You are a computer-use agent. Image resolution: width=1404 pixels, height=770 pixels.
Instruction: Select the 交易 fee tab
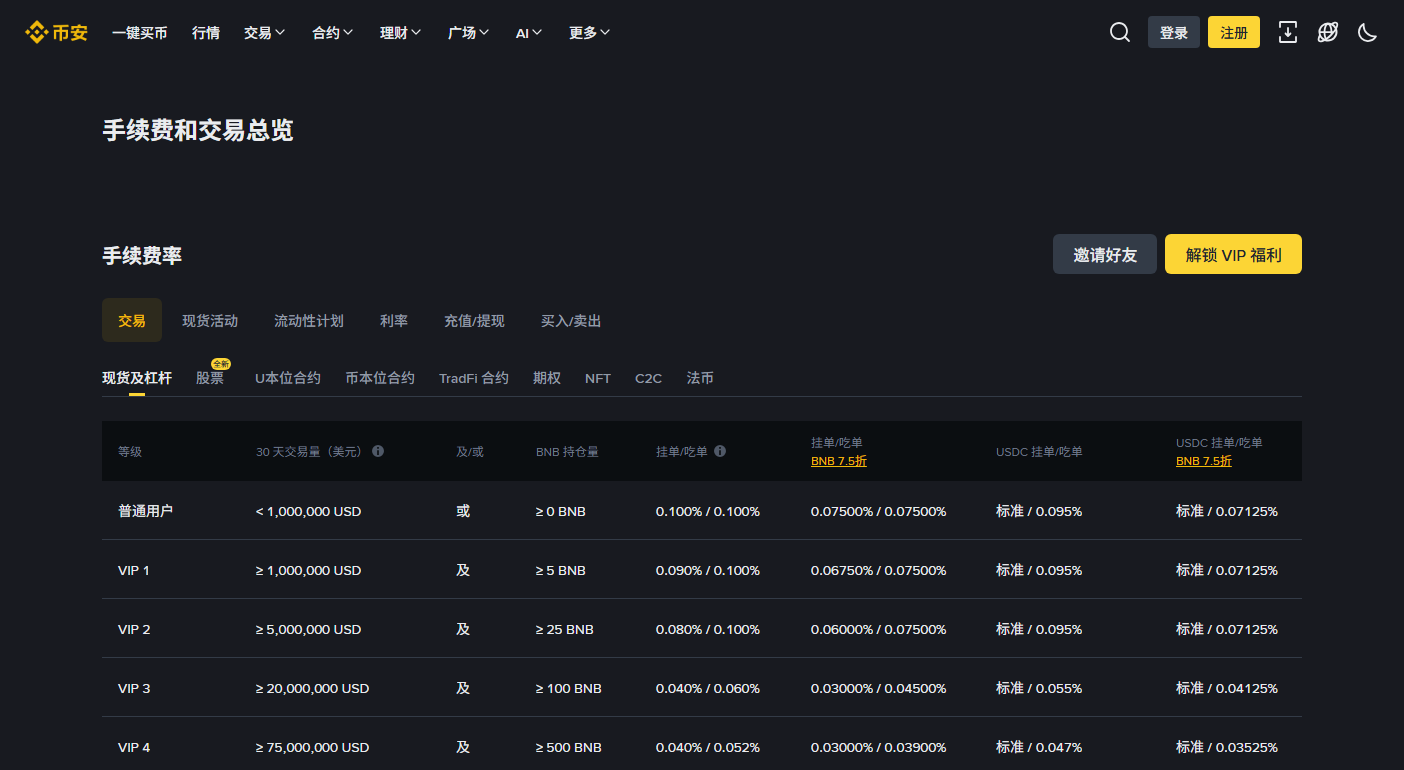point(132,321)
